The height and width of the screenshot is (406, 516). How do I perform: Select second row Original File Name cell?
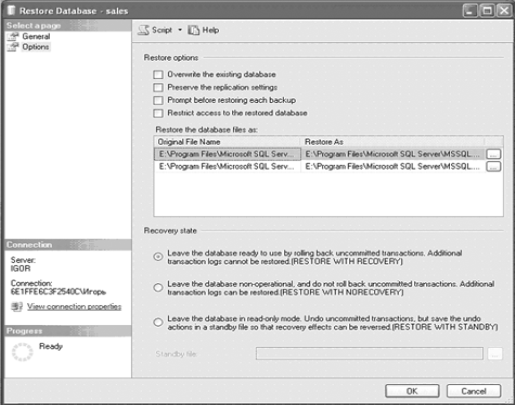[227, 166]
